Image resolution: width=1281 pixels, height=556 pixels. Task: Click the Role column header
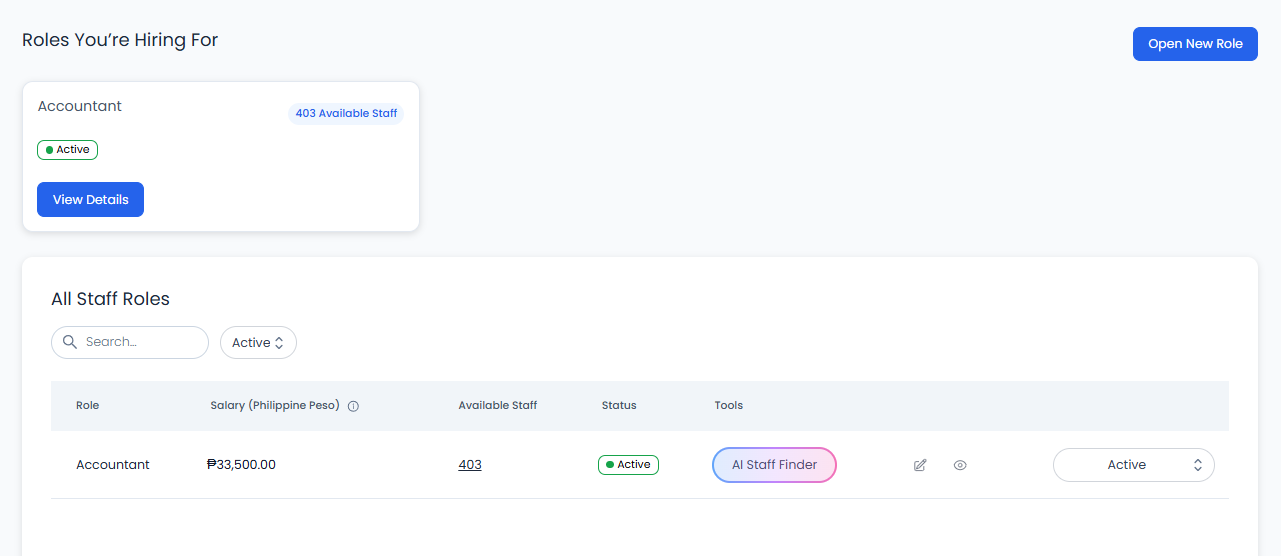88,405
